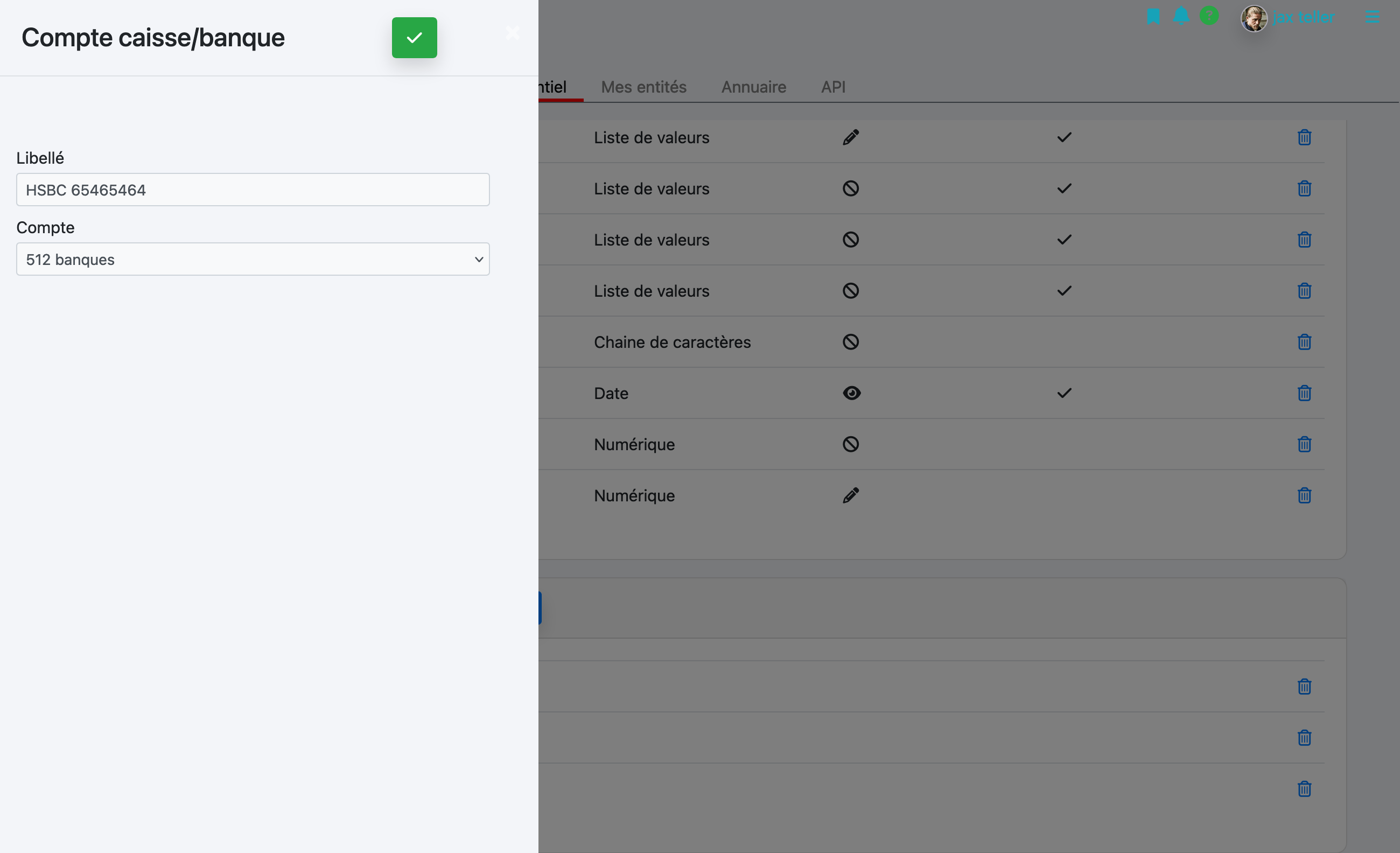
Task: Open the hamburger menu icon
Action: tap(1372, 17)
